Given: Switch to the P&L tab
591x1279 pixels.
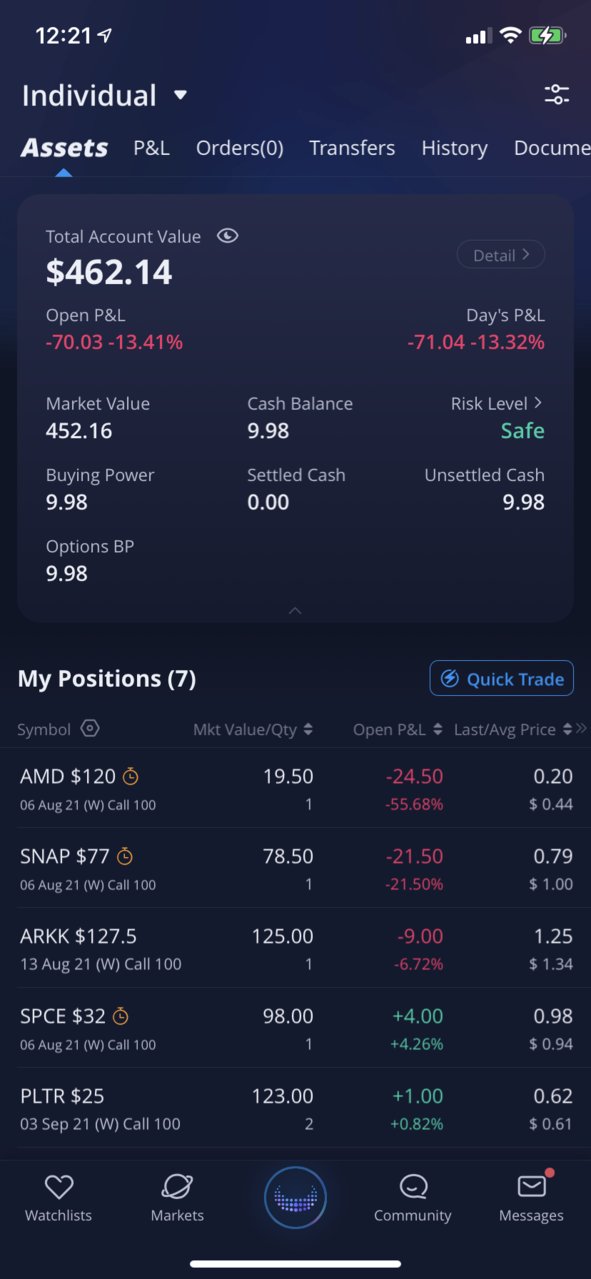Looking at the screenshot, I should click(x=152, y=148).
